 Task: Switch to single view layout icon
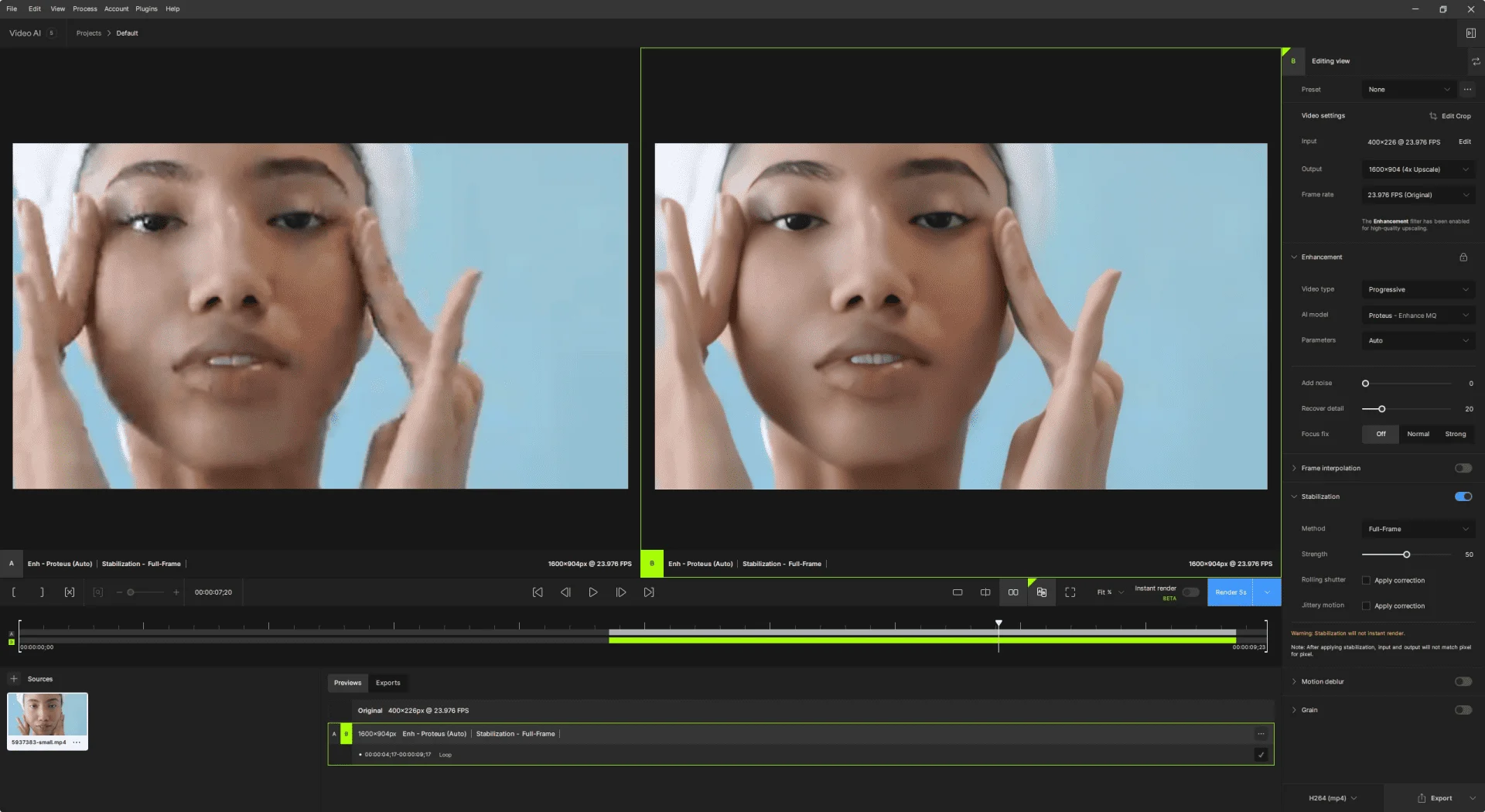pyautogui.click(x=958, y=592)
